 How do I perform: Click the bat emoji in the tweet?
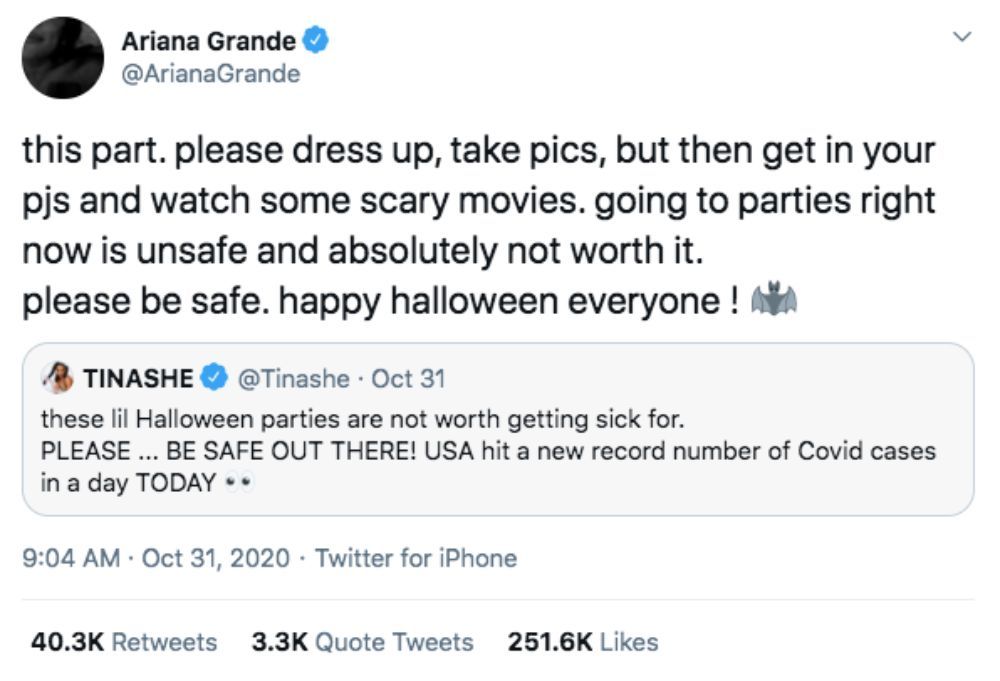[x=772, y=300]
